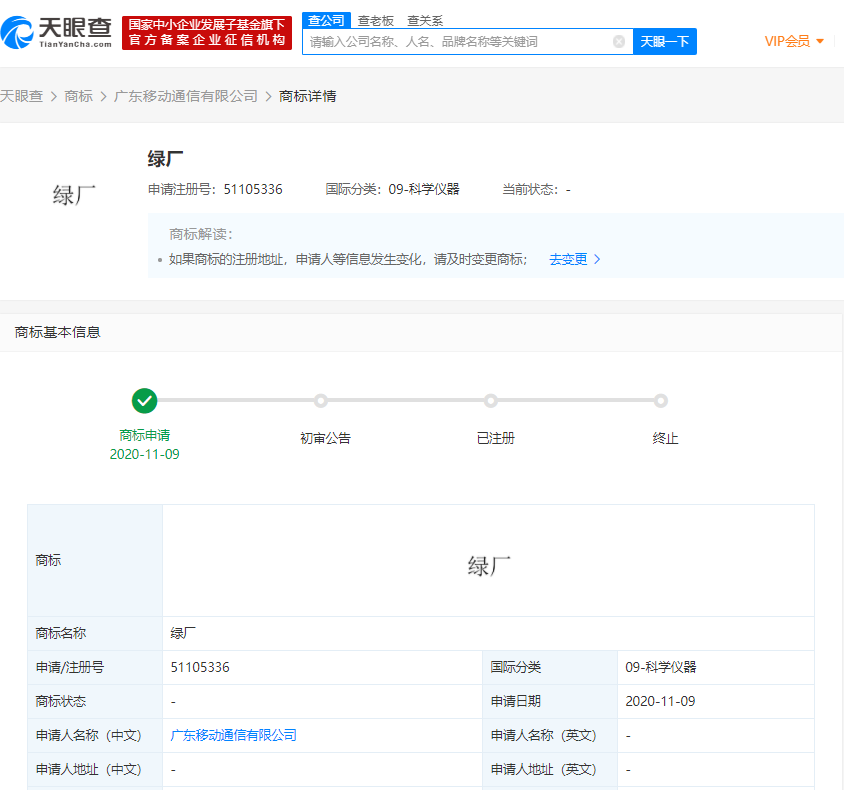
Task: Click the 终止 progress step circle
Action: tap(661, 401)
